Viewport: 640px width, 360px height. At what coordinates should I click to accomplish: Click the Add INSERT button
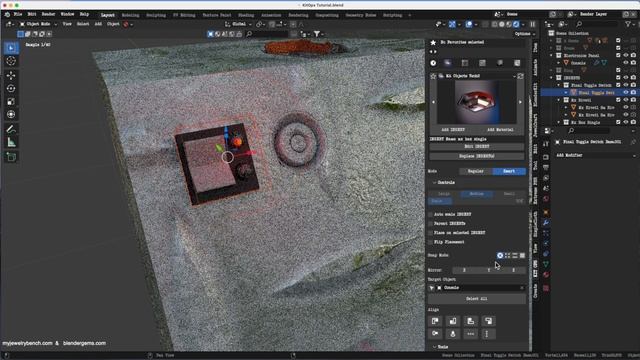453,130
